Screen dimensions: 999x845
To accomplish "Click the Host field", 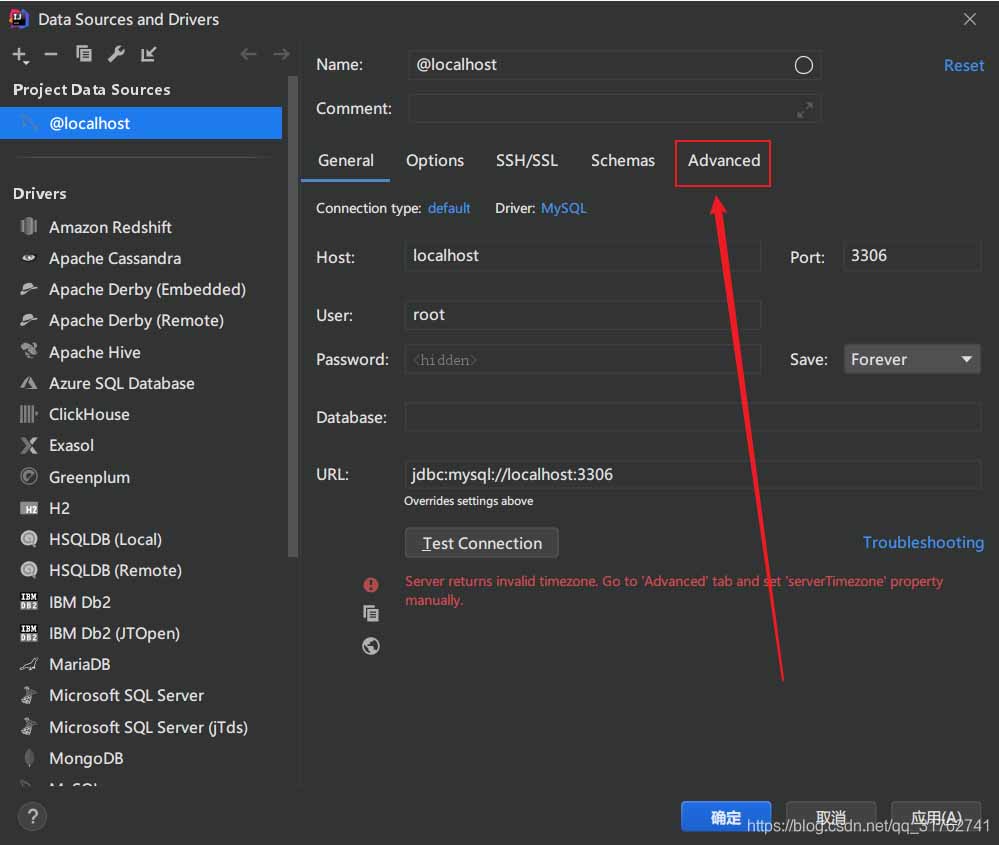I will pos(582,256).
